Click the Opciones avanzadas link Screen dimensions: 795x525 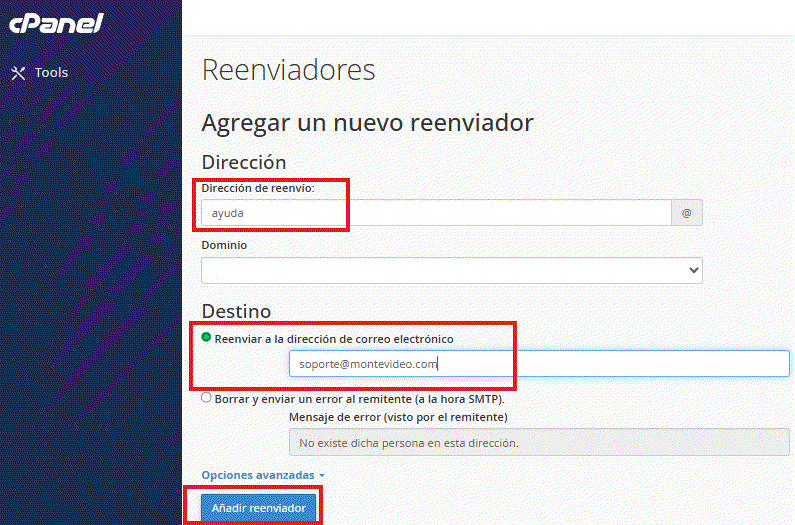point(258,475)
